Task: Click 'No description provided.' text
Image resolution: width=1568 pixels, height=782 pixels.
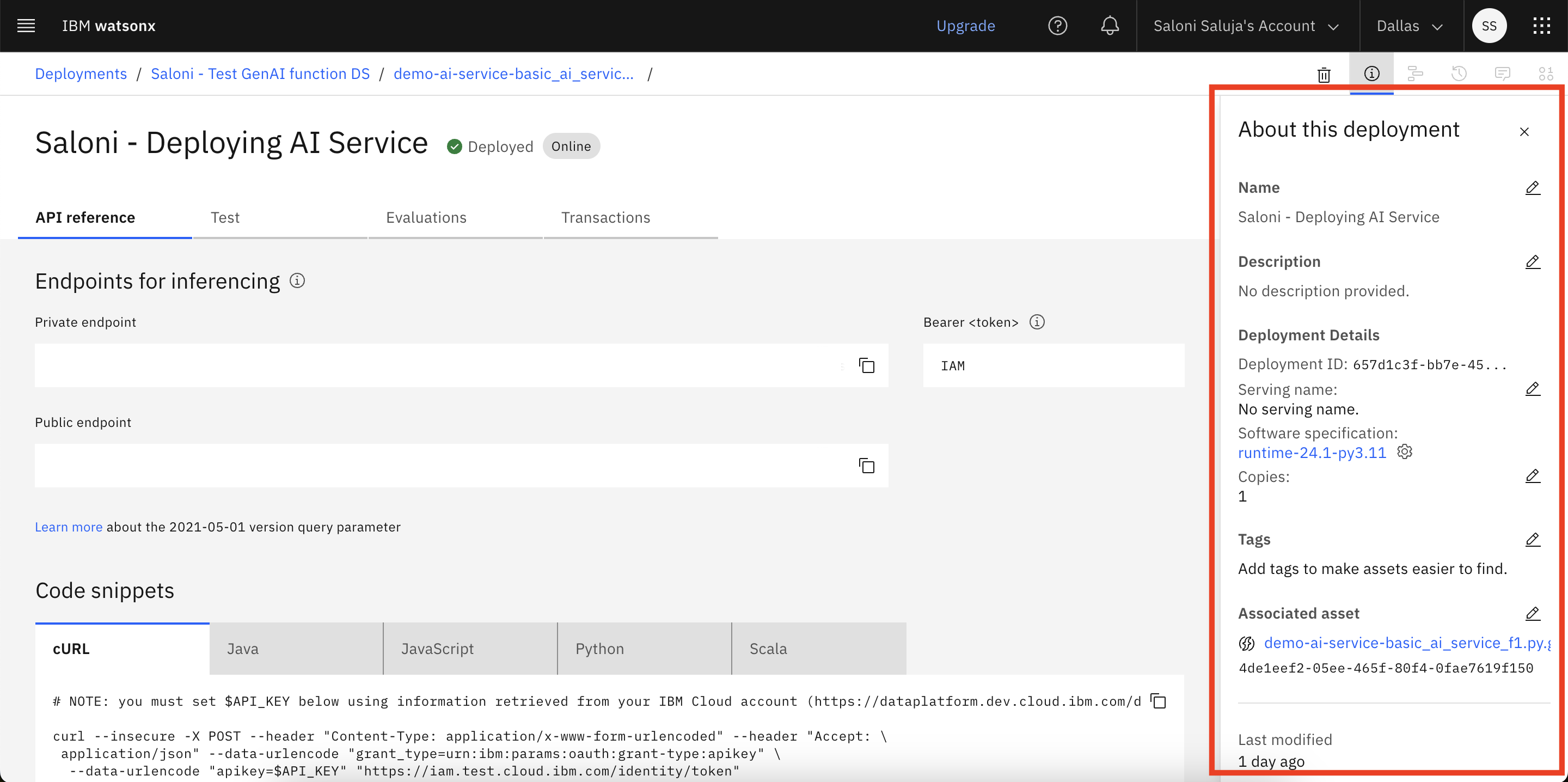Action: [x=1324, y=291]
